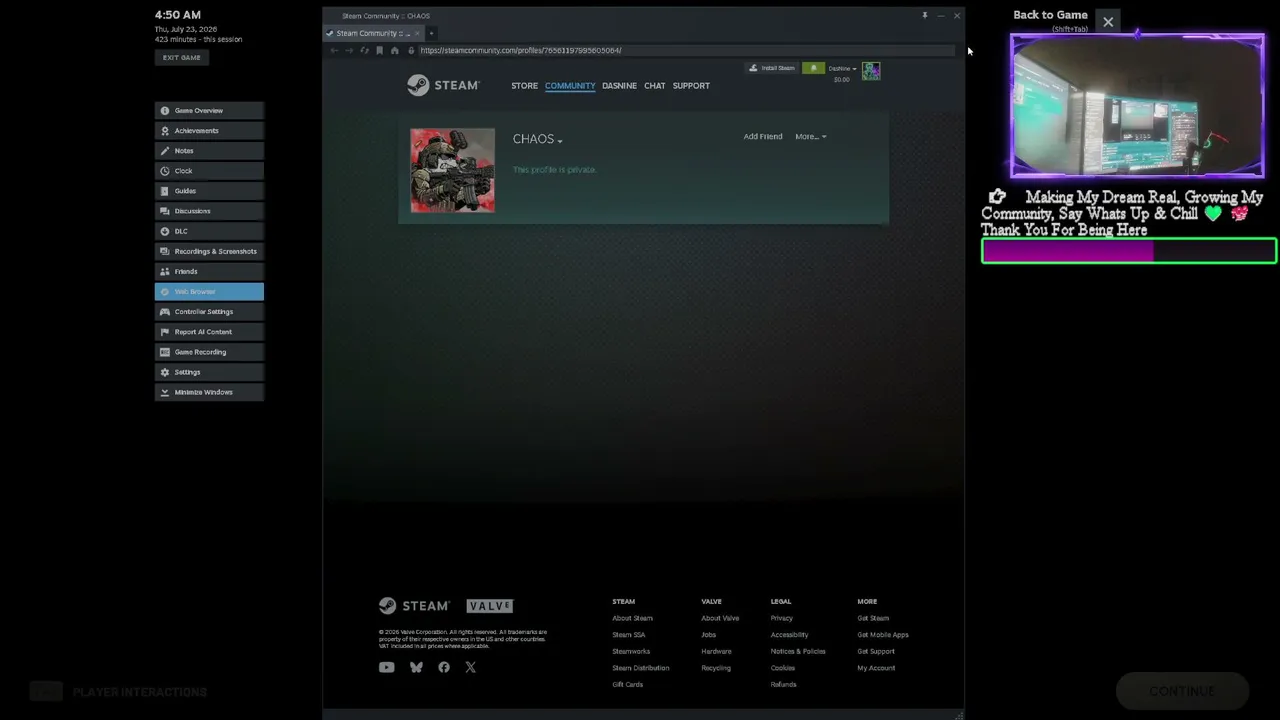Select Web Browser in the overlay sidebar
Image resolution: width=1280 pixels, height=720 pixels.
(209, 291)
